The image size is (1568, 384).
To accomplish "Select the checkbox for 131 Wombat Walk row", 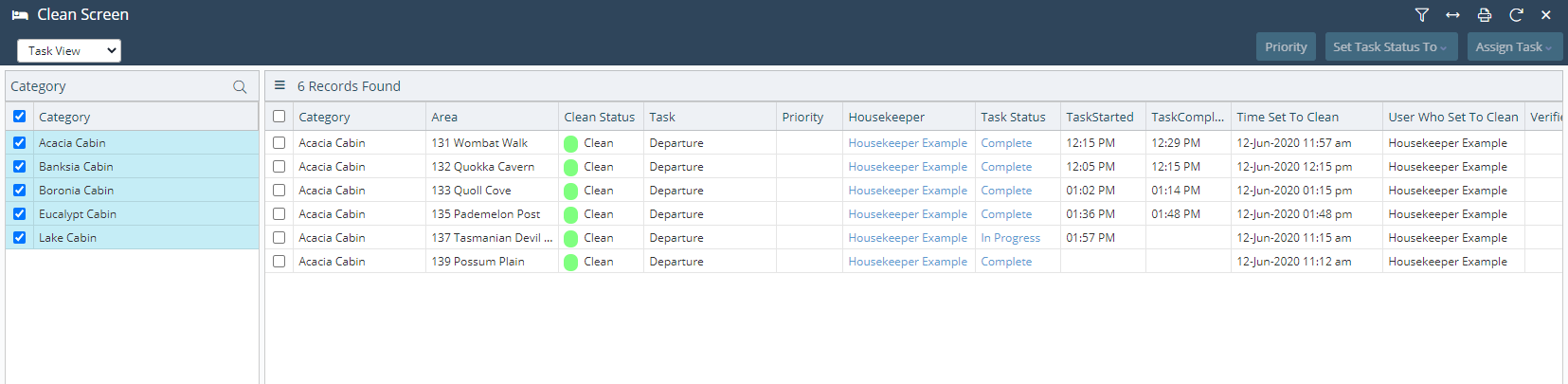I will [279, 142].
